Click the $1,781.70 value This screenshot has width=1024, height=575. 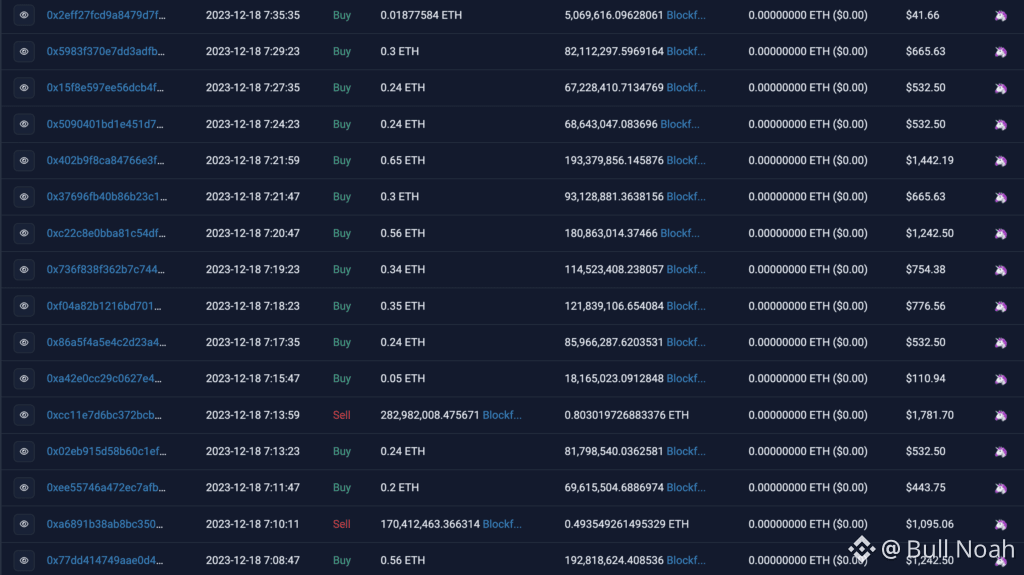[929, 415]
